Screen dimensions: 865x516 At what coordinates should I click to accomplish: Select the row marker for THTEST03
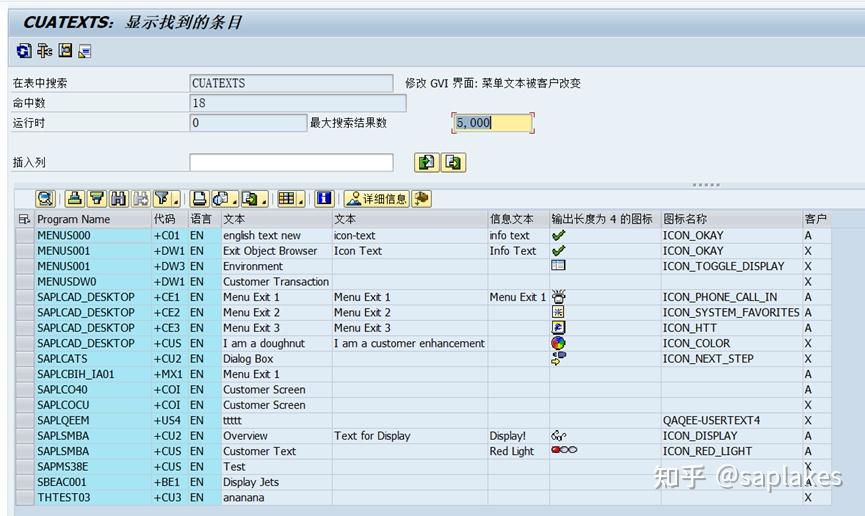24,498
